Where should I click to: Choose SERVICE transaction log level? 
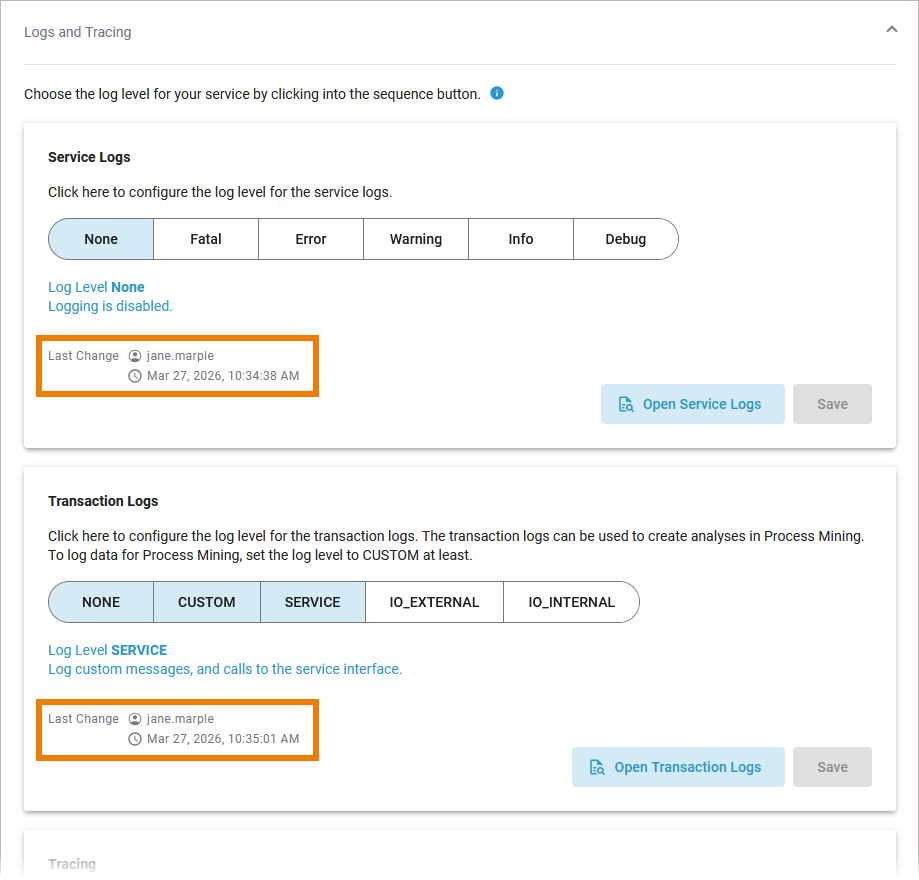point(313,602)
